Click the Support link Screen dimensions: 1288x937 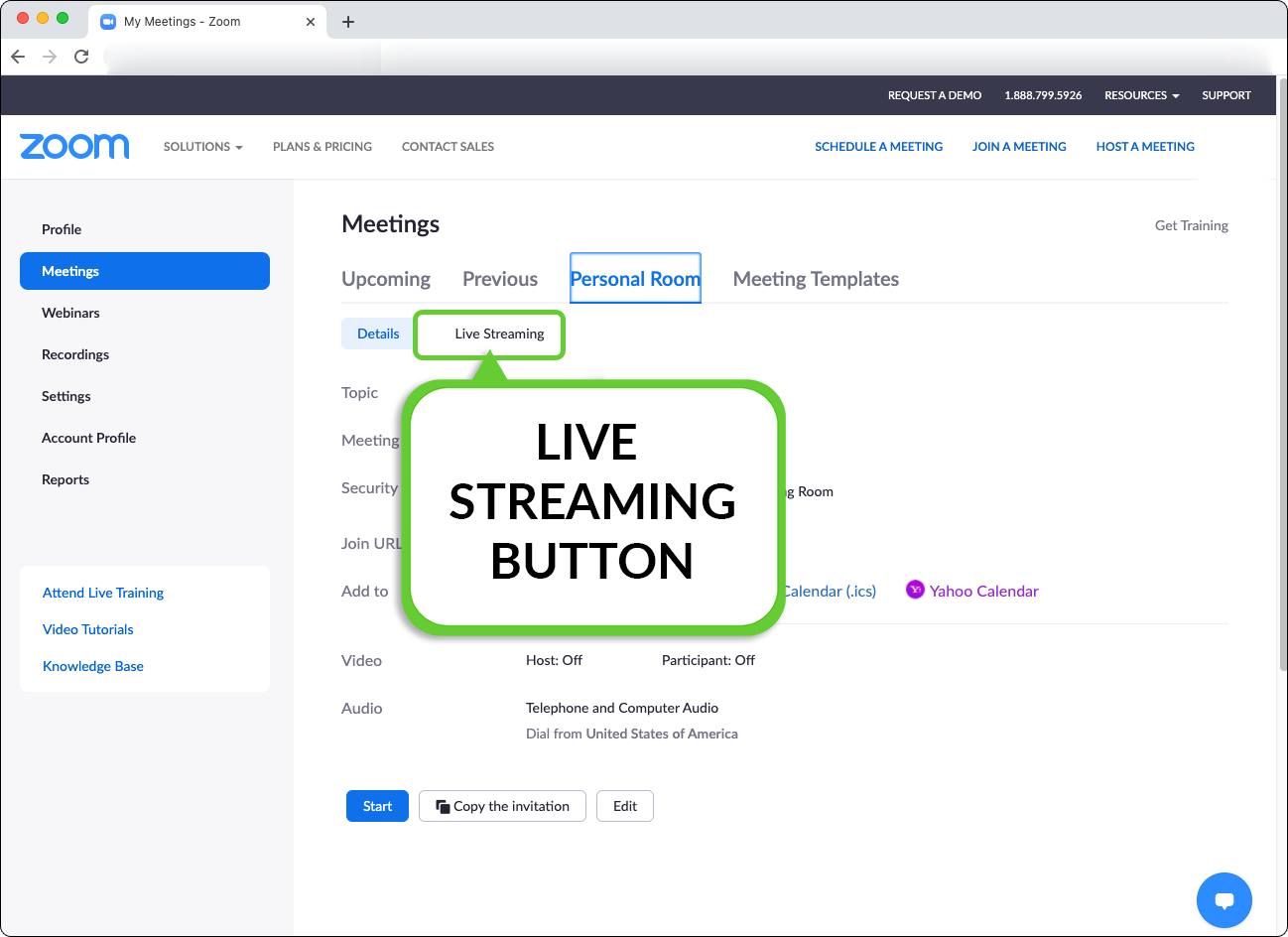click(x=1226, y=95)
